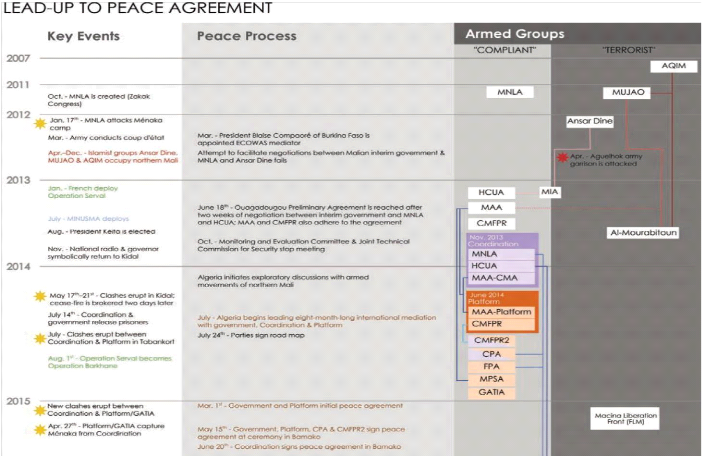Image resolution: width=717 pixels, height=456 pixels.
Task: Click the white MAA group box
Action: click(491, 208)
